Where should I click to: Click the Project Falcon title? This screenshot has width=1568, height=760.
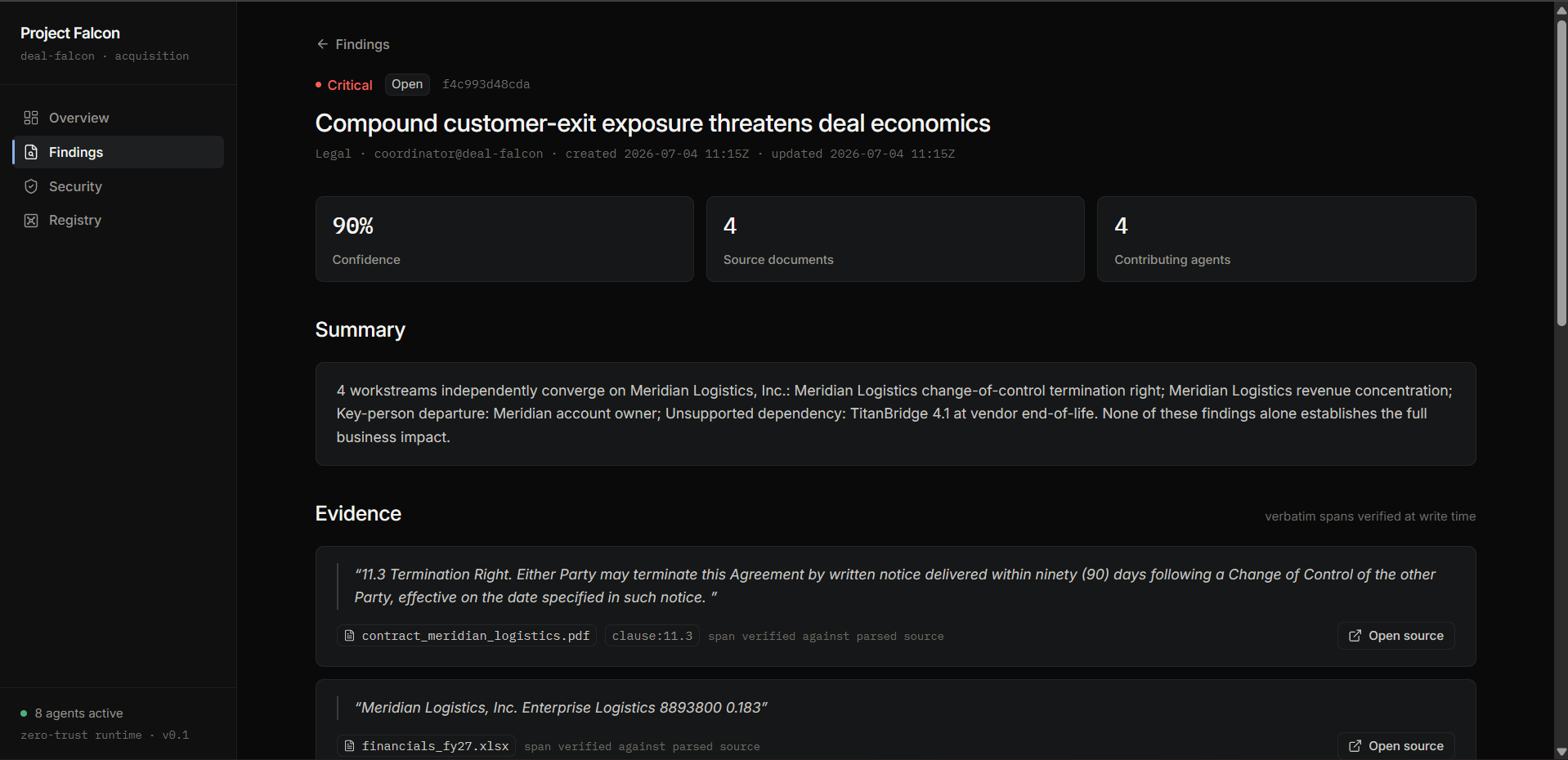pyautogui.click(x=70, y=33)
